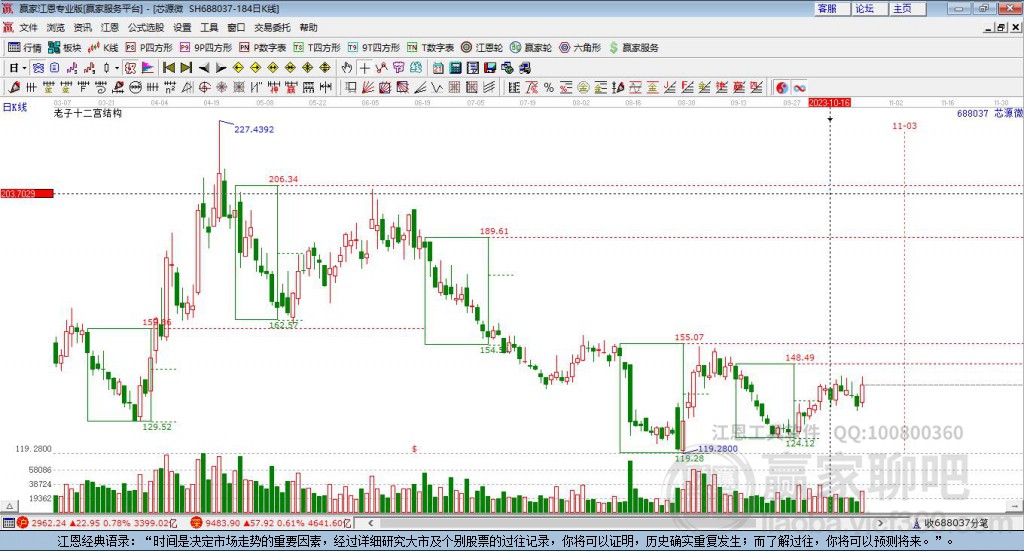Click the grid icon in status bar
Screen dimensions: 1024x551
(8, 523)
